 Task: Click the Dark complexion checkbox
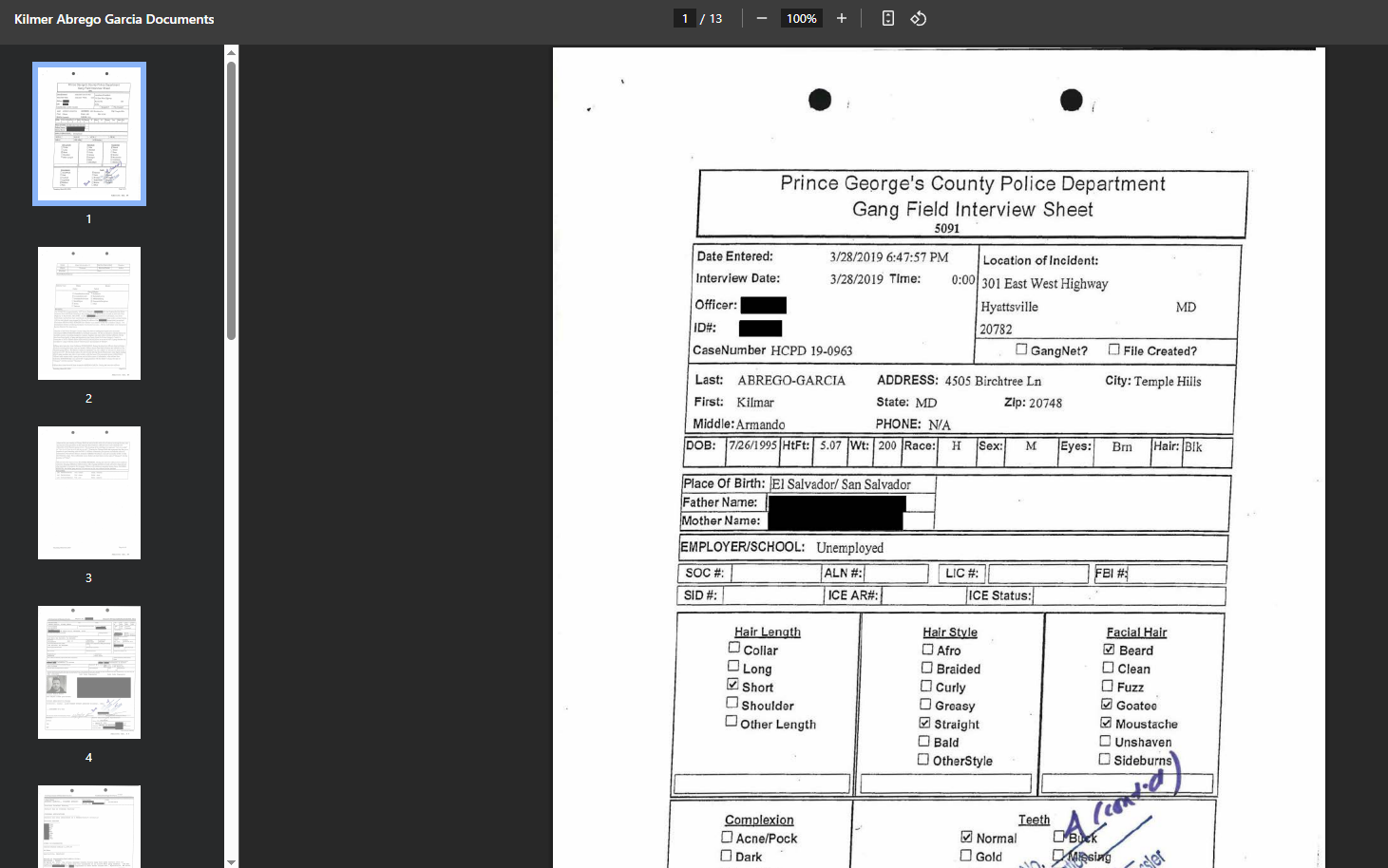tap(726, 856)
